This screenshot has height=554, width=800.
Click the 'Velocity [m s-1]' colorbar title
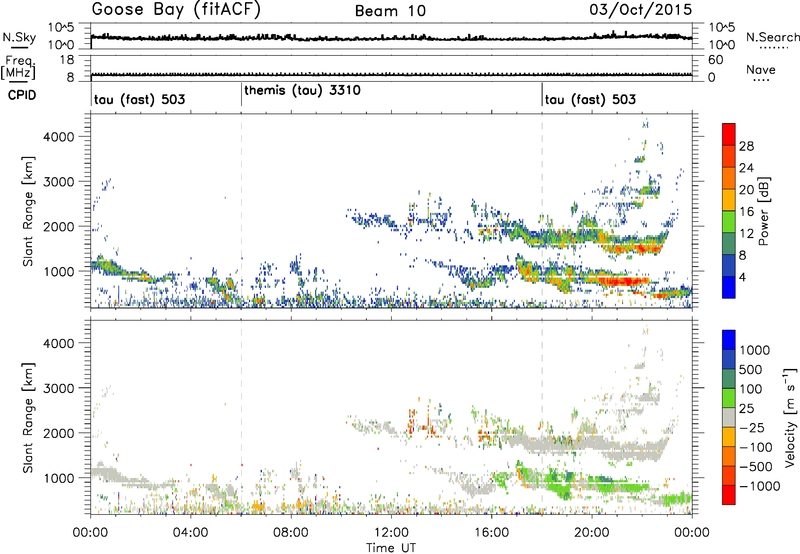pos(790,417)
